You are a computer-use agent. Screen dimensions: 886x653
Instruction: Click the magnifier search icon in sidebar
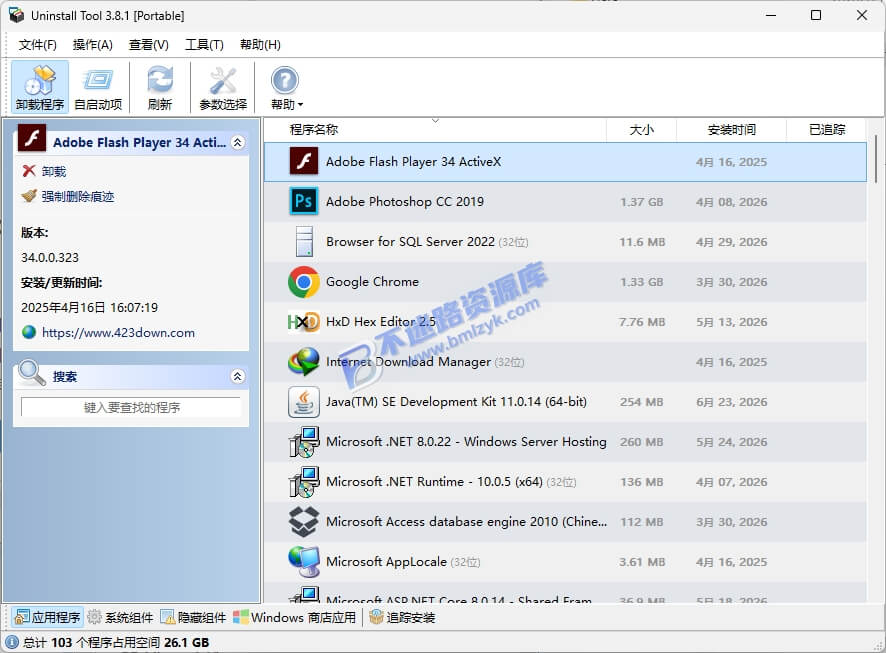tap(32, 373)
